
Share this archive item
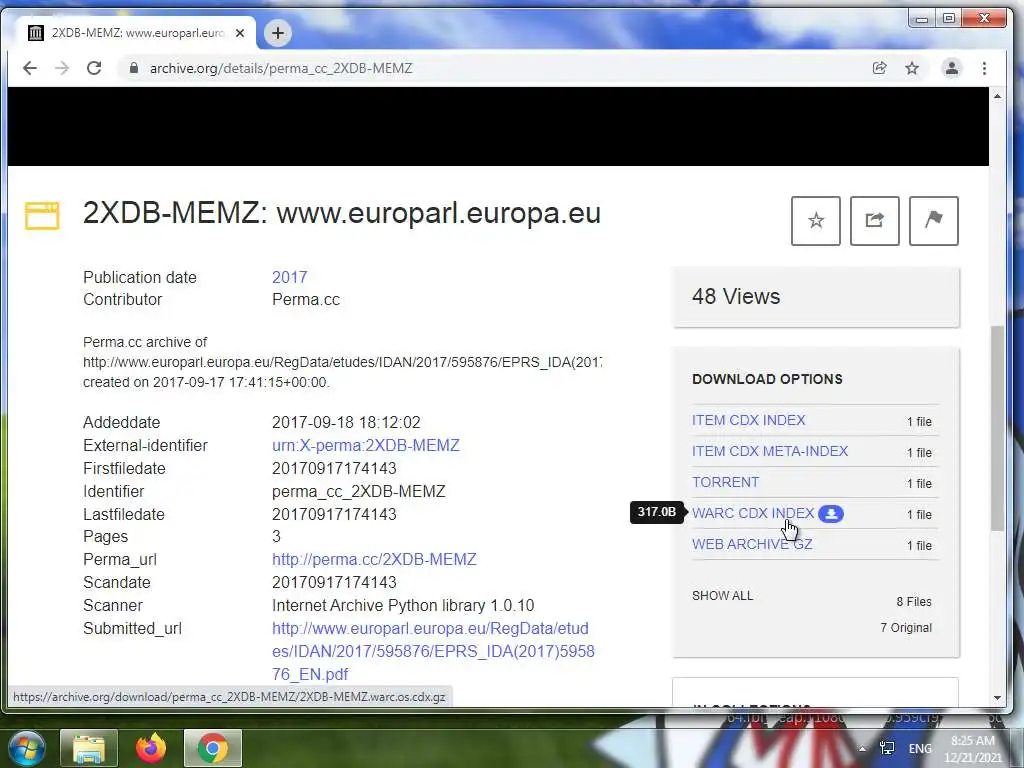click(x=874, y=221)
